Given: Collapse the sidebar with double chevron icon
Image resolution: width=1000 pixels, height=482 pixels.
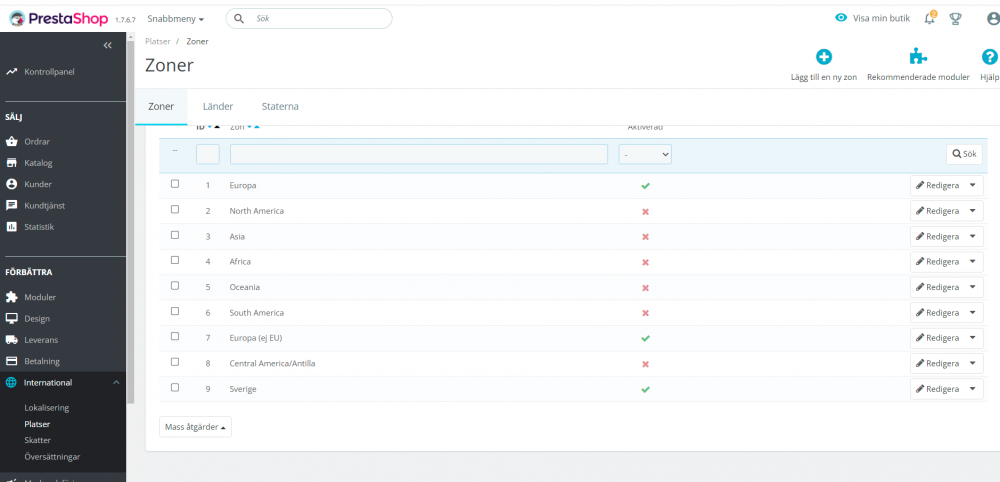Looking at the screenshot, I should [108, 45].
